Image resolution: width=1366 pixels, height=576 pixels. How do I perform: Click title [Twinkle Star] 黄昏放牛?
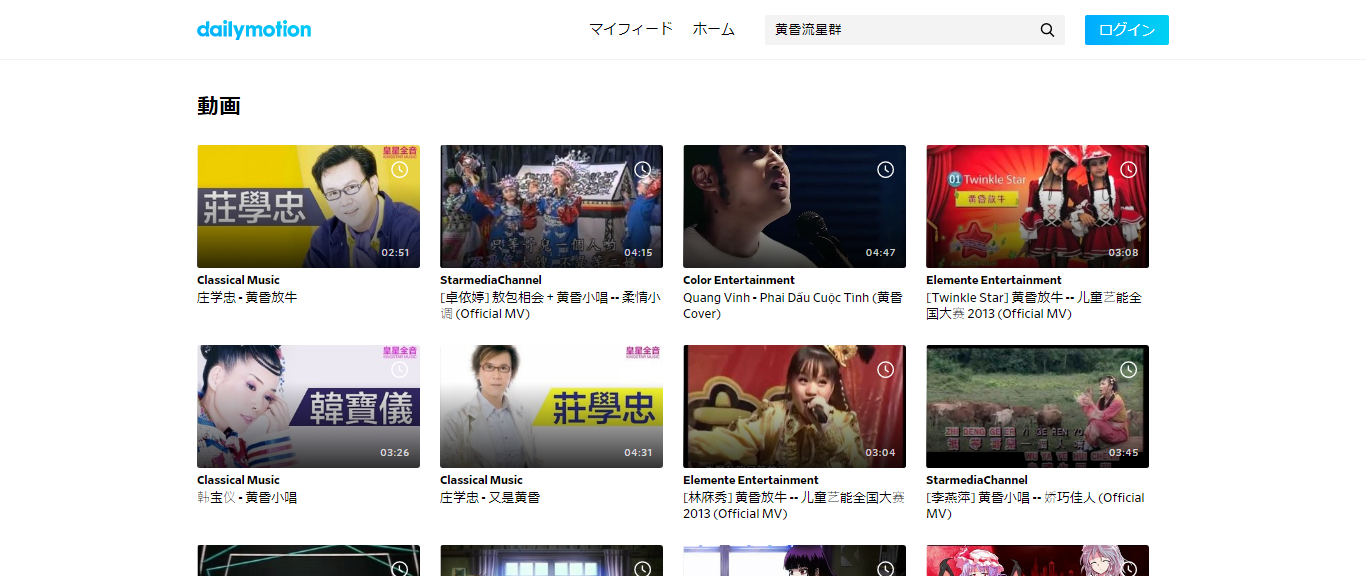1034,305
